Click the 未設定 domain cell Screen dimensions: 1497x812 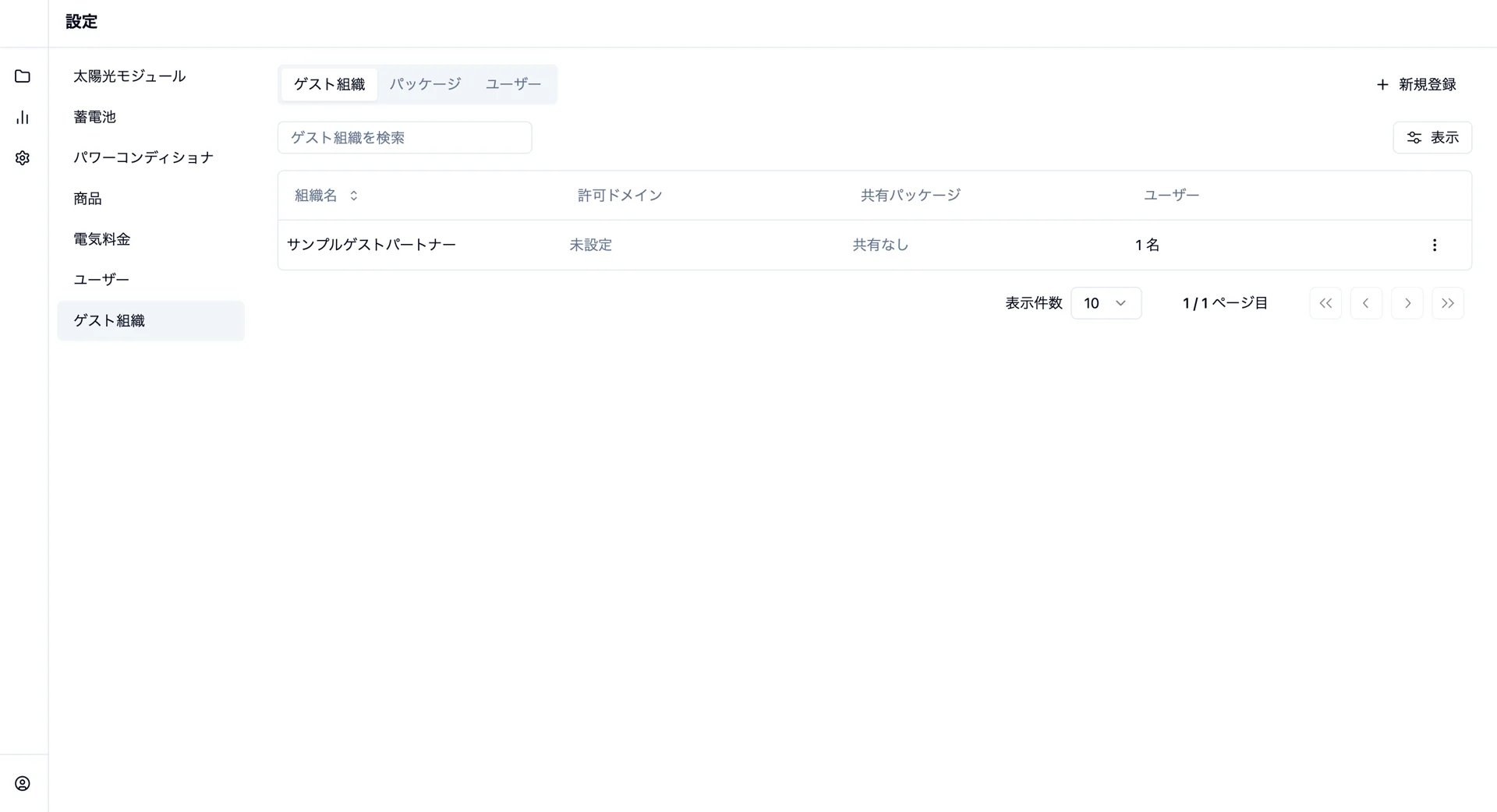pyautogui.click(x=590, y=245)
